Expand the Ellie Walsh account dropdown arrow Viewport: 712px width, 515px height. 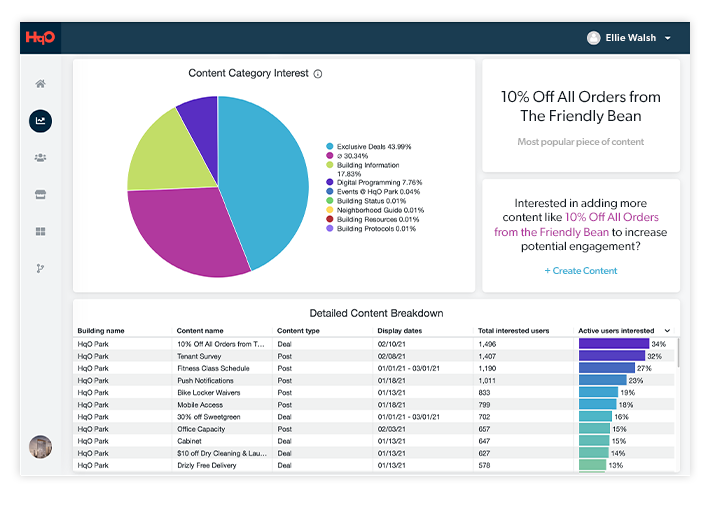point(668,38)
